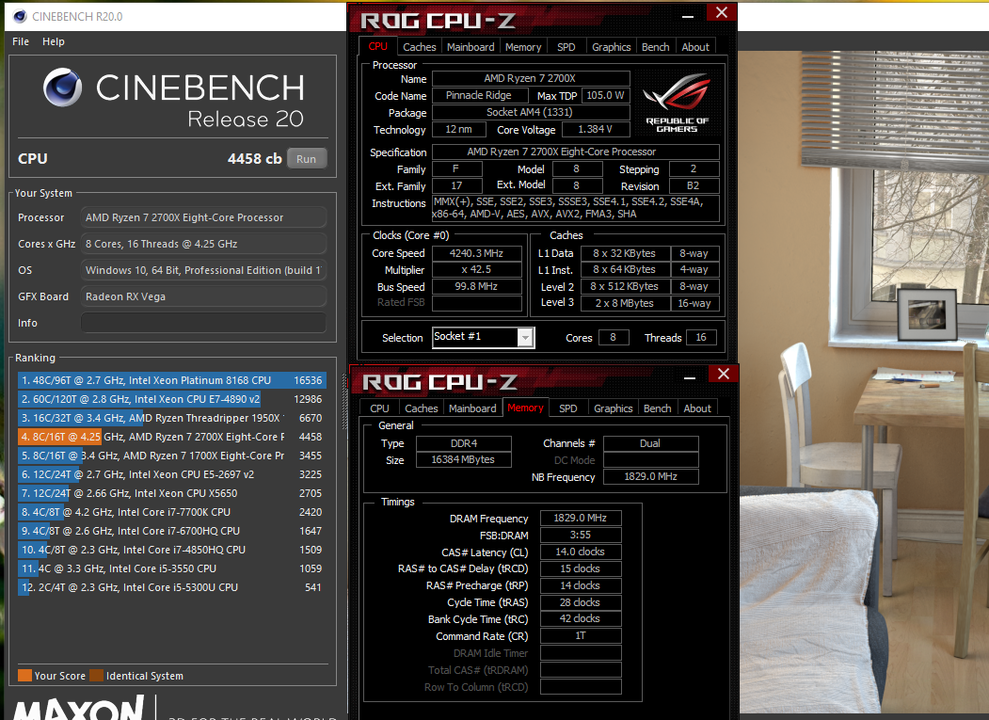Click the CPU name AMD Ryzen 7 2700X
This screenshot has width=989, height=720.
[x=530, y=78]
